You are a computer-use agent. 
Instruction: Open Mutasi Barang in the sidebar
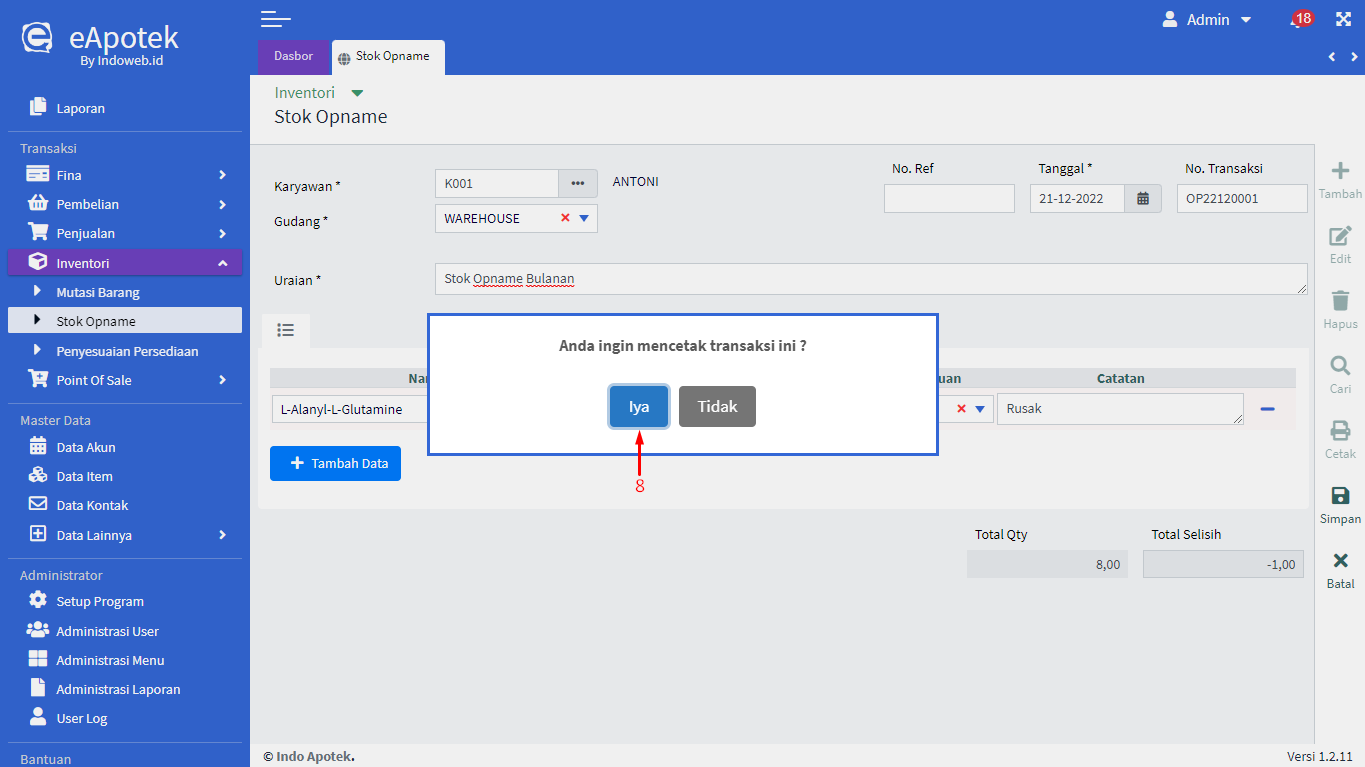(98, 293)
